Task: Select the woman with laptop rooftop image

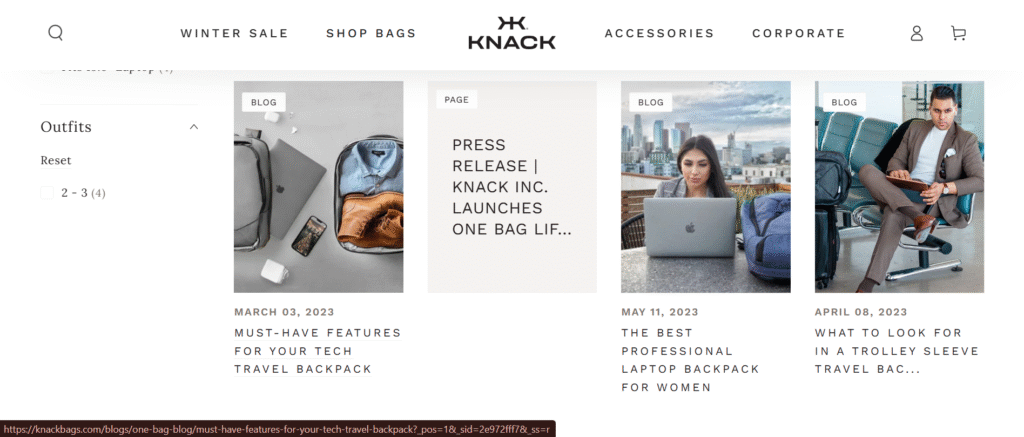Action: [705, 187]
